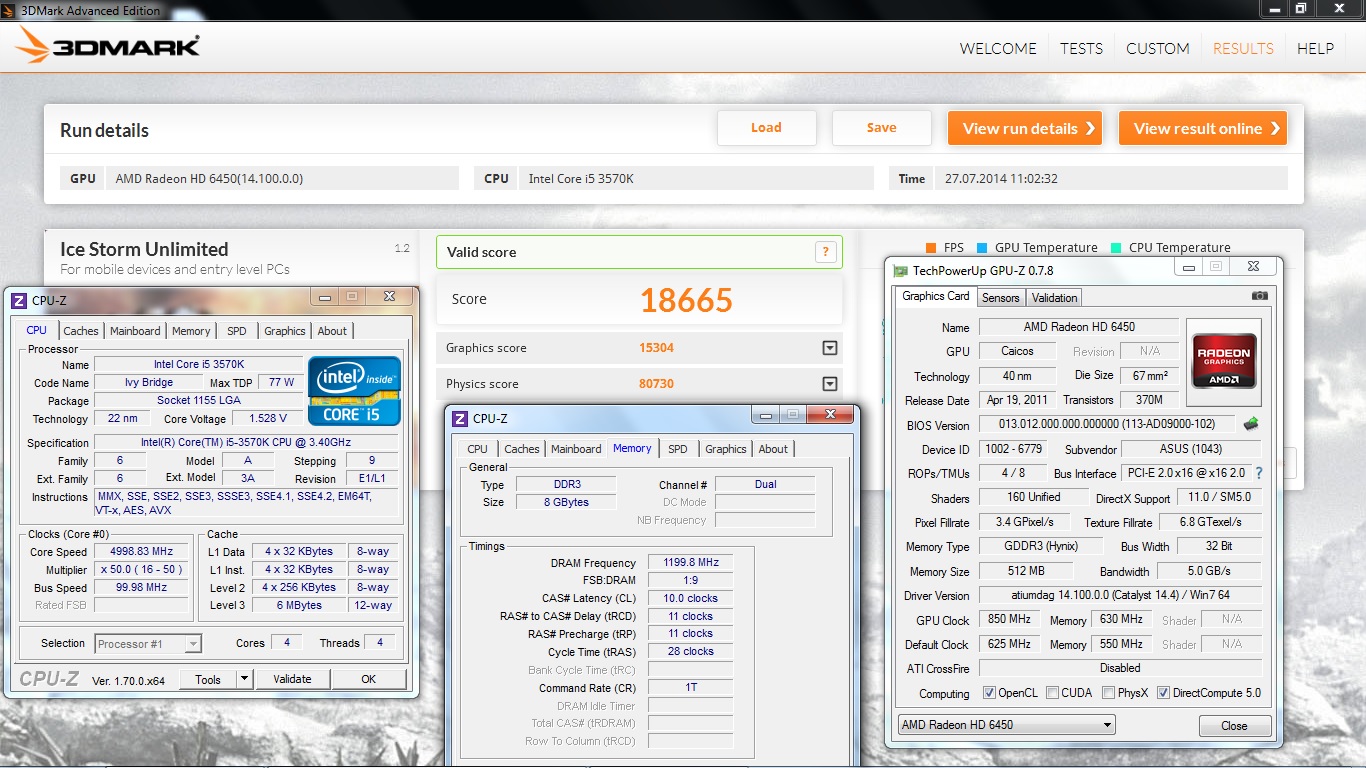1366x768 pixels.
Task: Switch to the Validation tab in GPU-Z
Action: (x=1054, y=298)
